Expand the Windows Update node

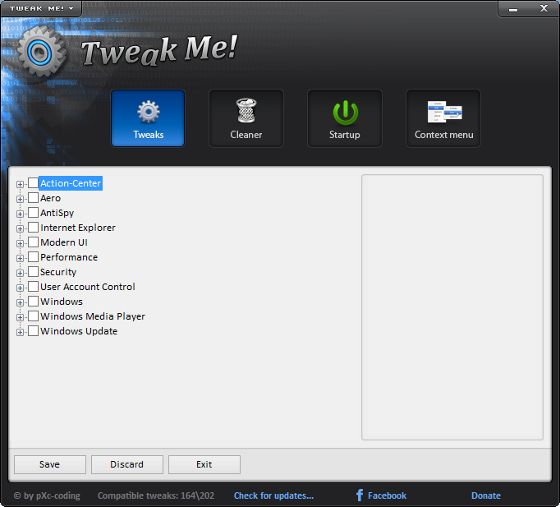[20, 332]
